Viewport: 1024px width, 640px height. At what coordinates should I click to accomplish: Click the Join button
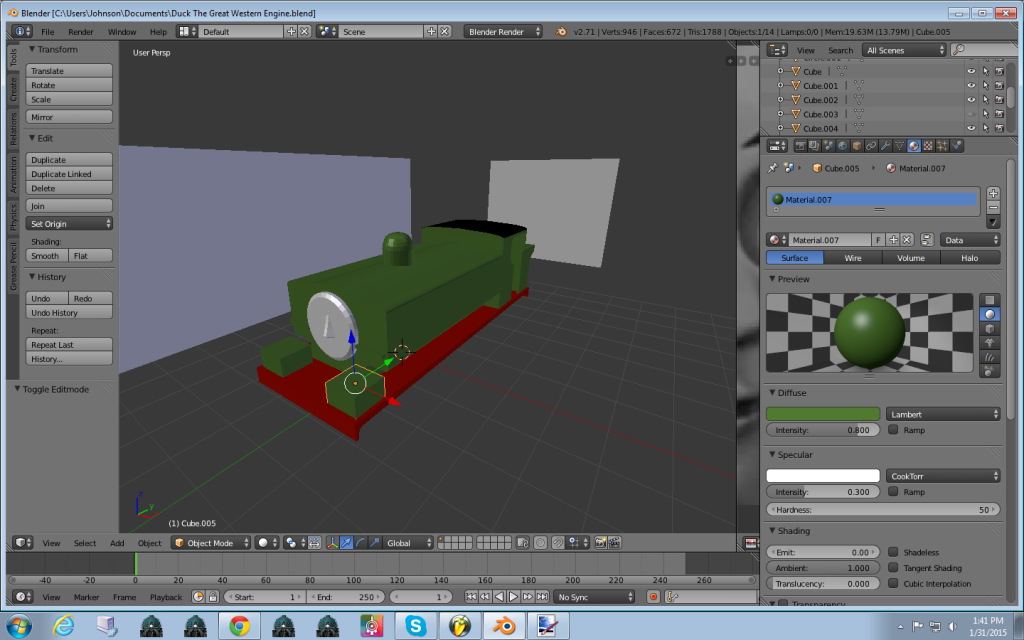pyautogui.click(x=69, y=206)
